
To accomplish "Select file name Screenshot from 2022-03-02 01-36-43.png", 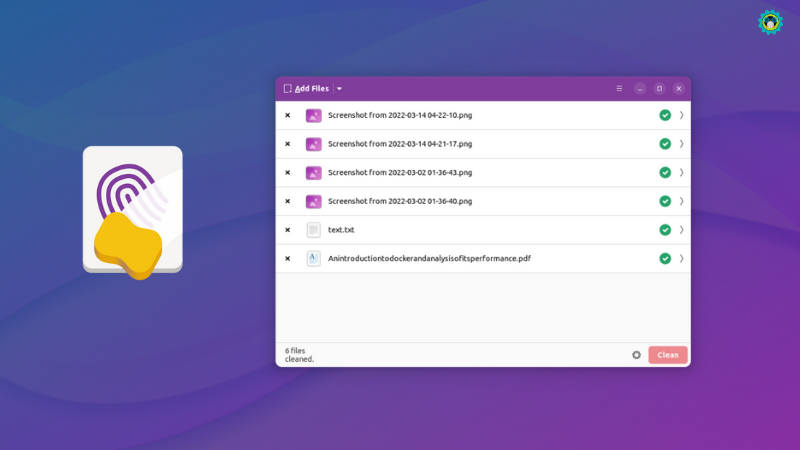I will [x=400, y=172].
